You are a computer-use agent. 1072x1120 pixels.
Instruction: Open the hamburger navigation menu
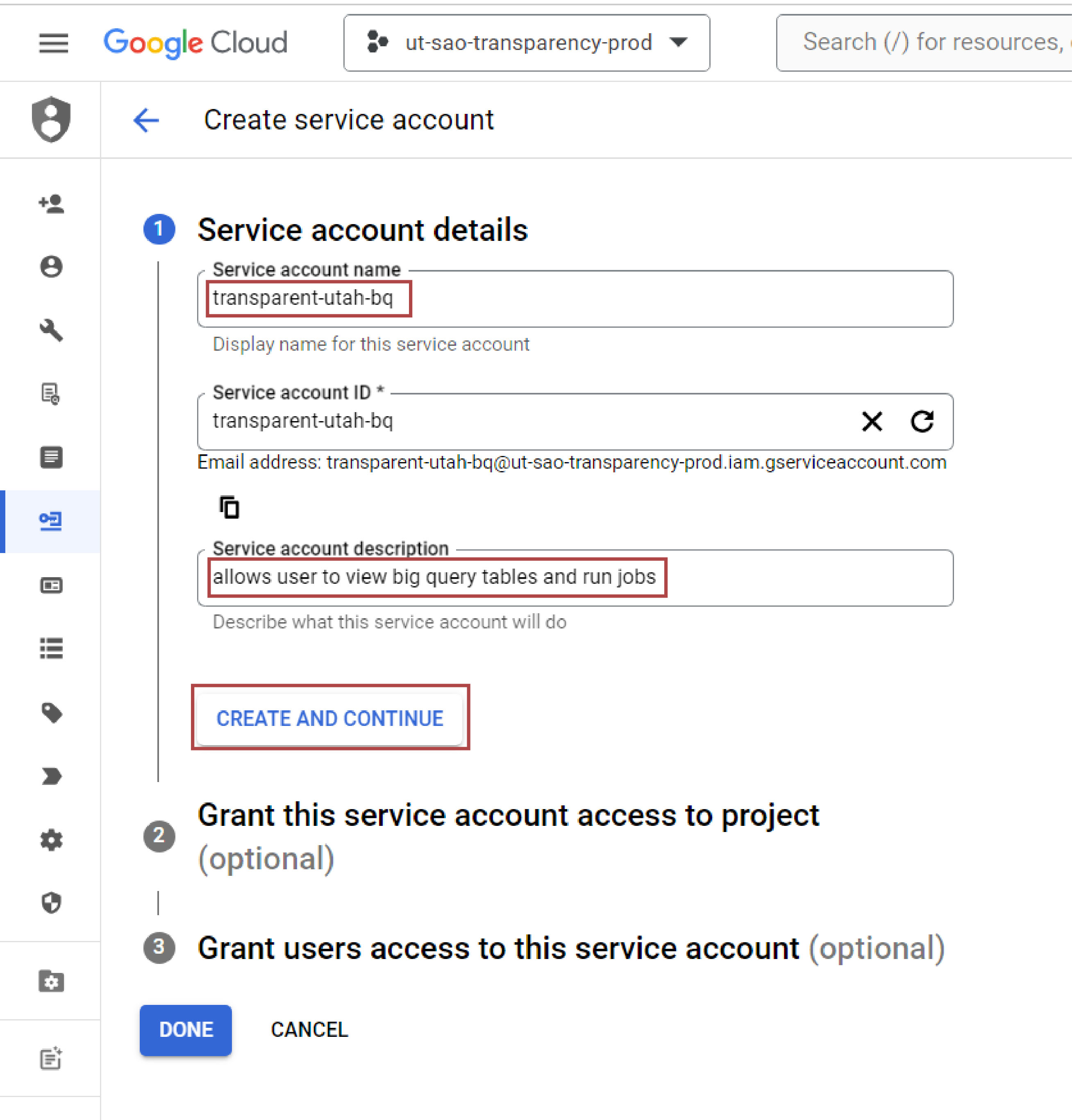click(53, 43)
